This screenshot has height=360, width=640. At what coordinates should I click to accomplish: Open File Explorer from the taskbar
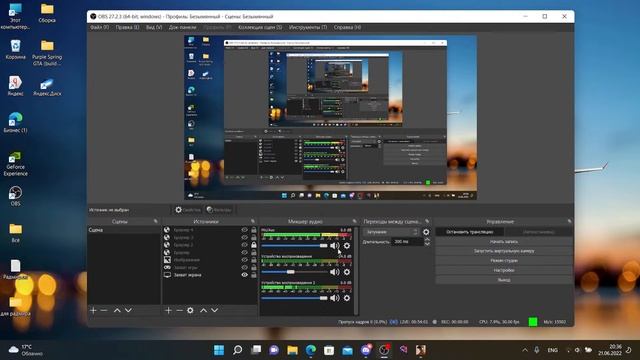pos(292,350)
